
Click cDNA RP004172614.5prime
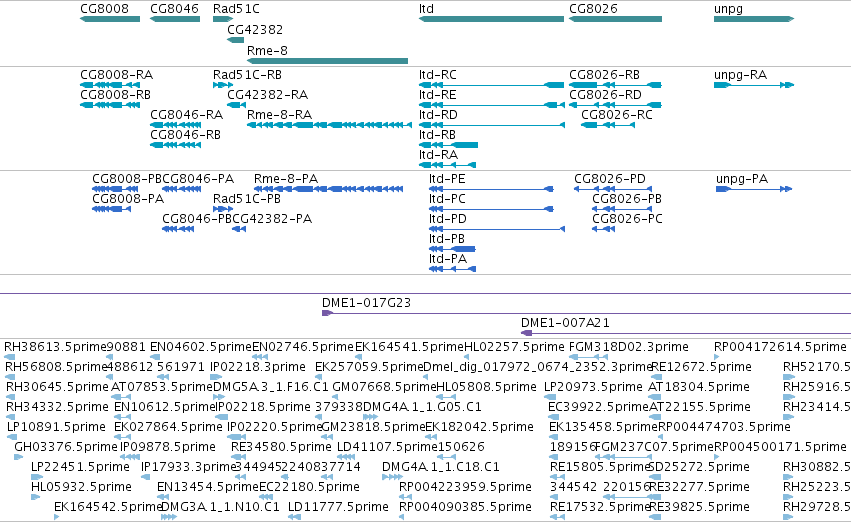[716, 357]
